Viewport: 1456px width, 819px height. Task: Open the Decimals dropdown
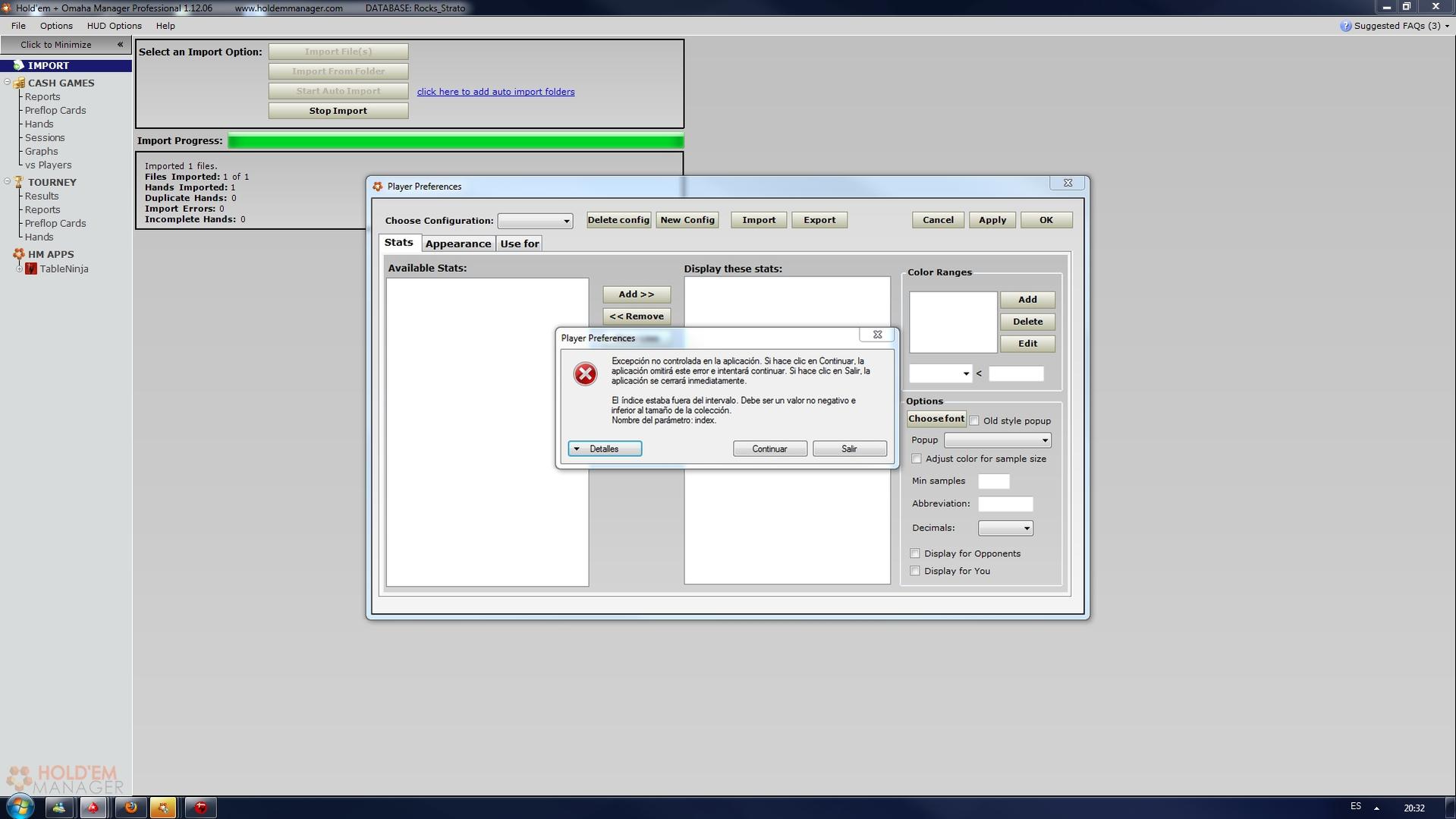point(1005,528)
